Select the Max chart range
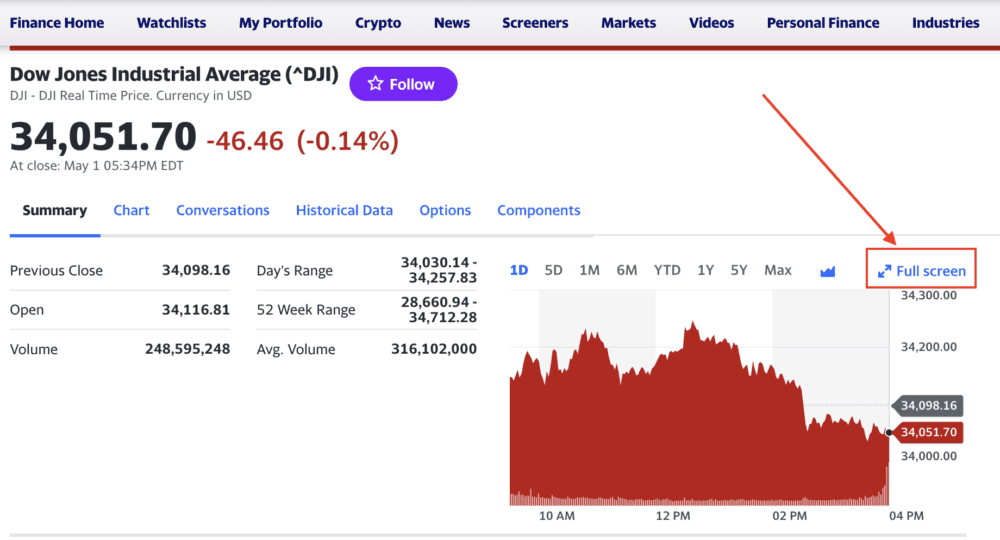Screen dimensions: 1000x540 pyautogui.click(x=777, y=270)
